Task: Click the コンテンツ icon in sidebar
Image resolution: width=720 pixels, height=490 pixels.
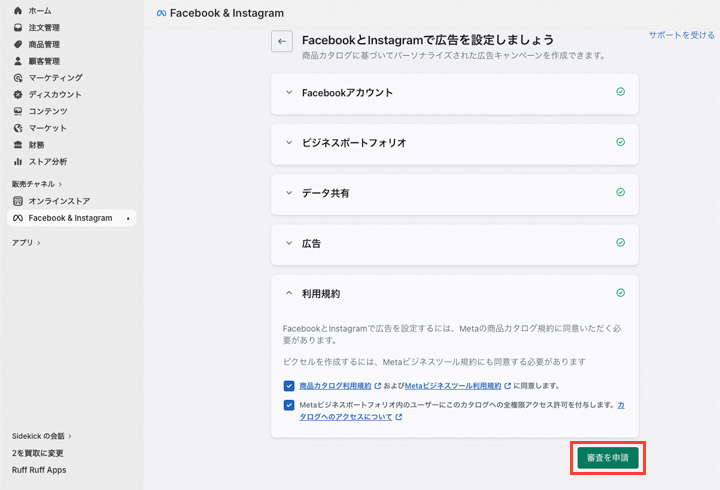Action: click(18, 111)
